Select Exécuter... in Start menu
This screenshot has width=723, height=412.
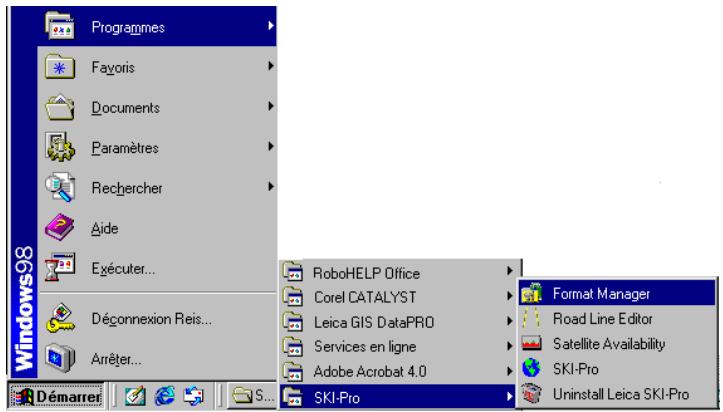click(x=157, y=268)
